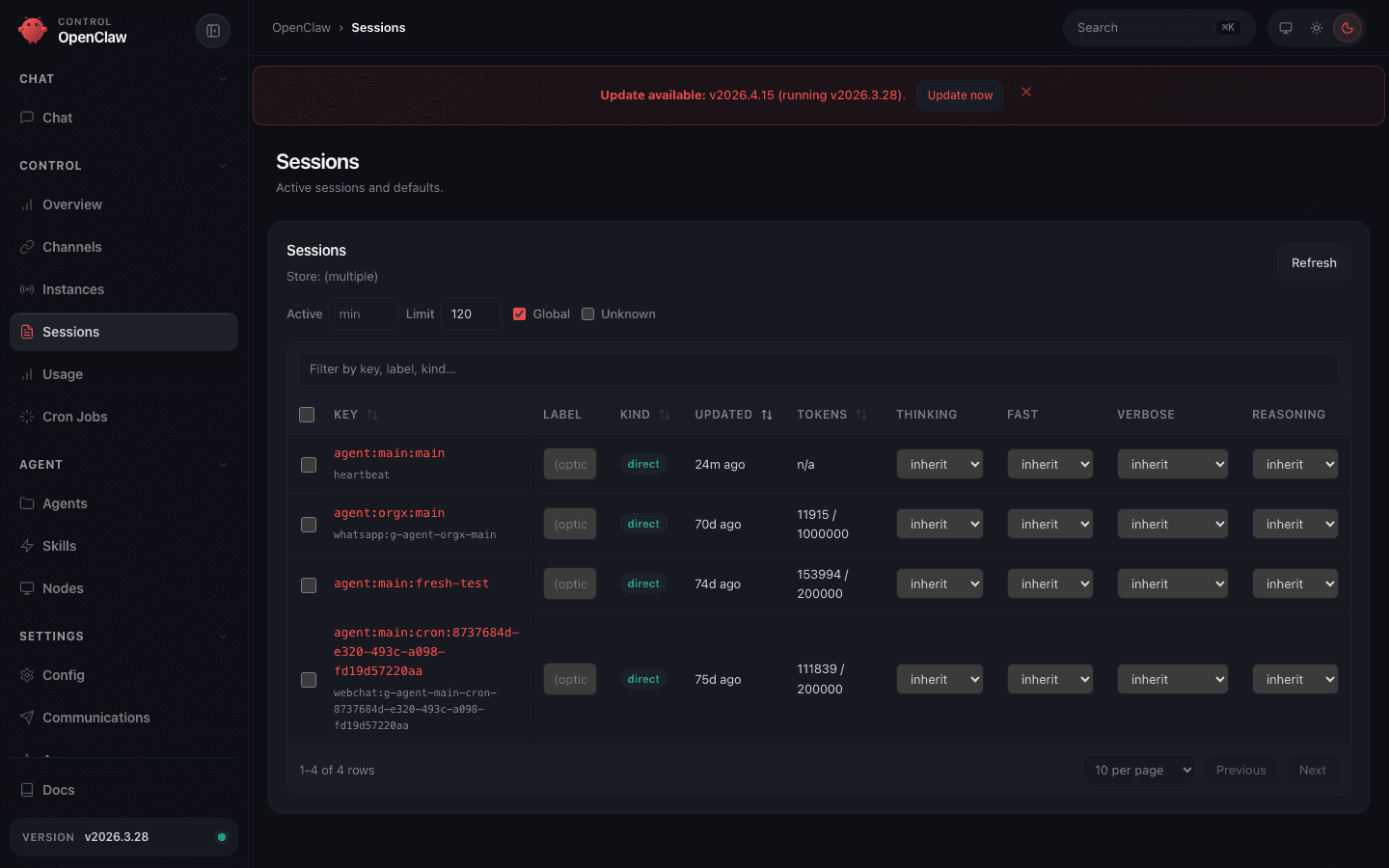Enable the Unknown checkbox

pyautogui.click(x=588, y=313)
